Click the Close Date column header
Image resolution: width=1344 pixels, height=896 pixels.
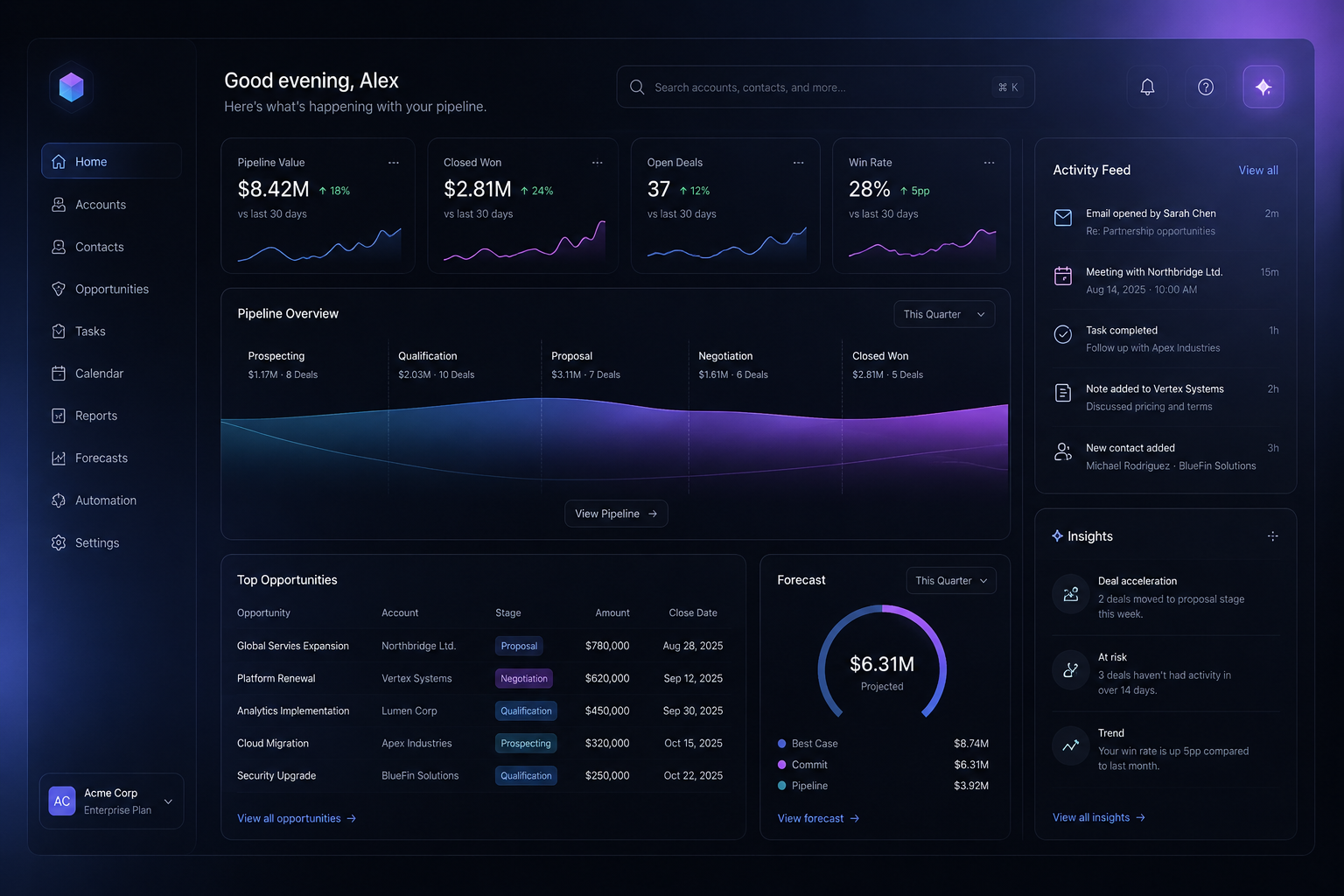pyautogui.click(x=693, y=612)
